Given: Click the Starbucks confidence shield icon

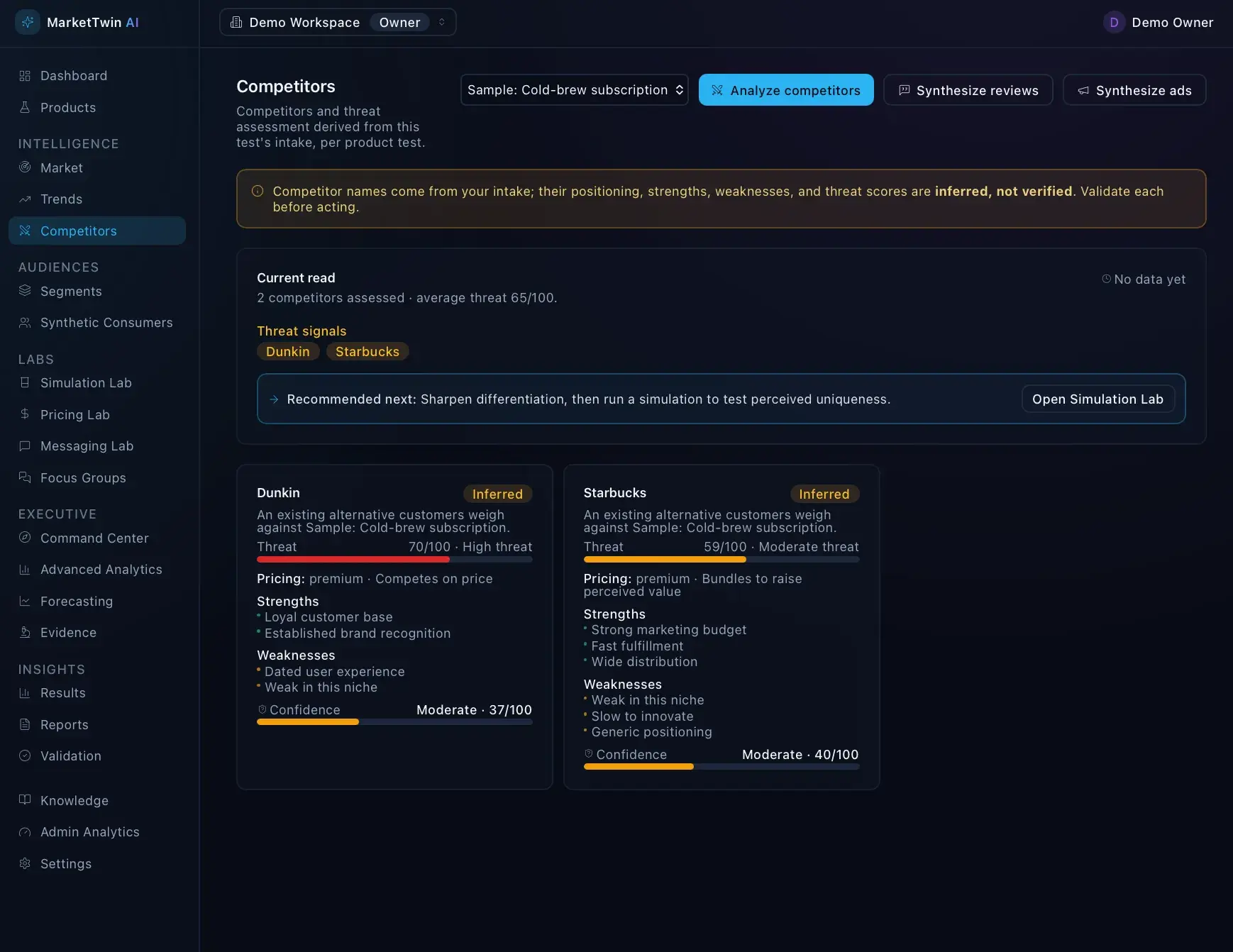Looking at the screenshot, I should pos(588,754).
